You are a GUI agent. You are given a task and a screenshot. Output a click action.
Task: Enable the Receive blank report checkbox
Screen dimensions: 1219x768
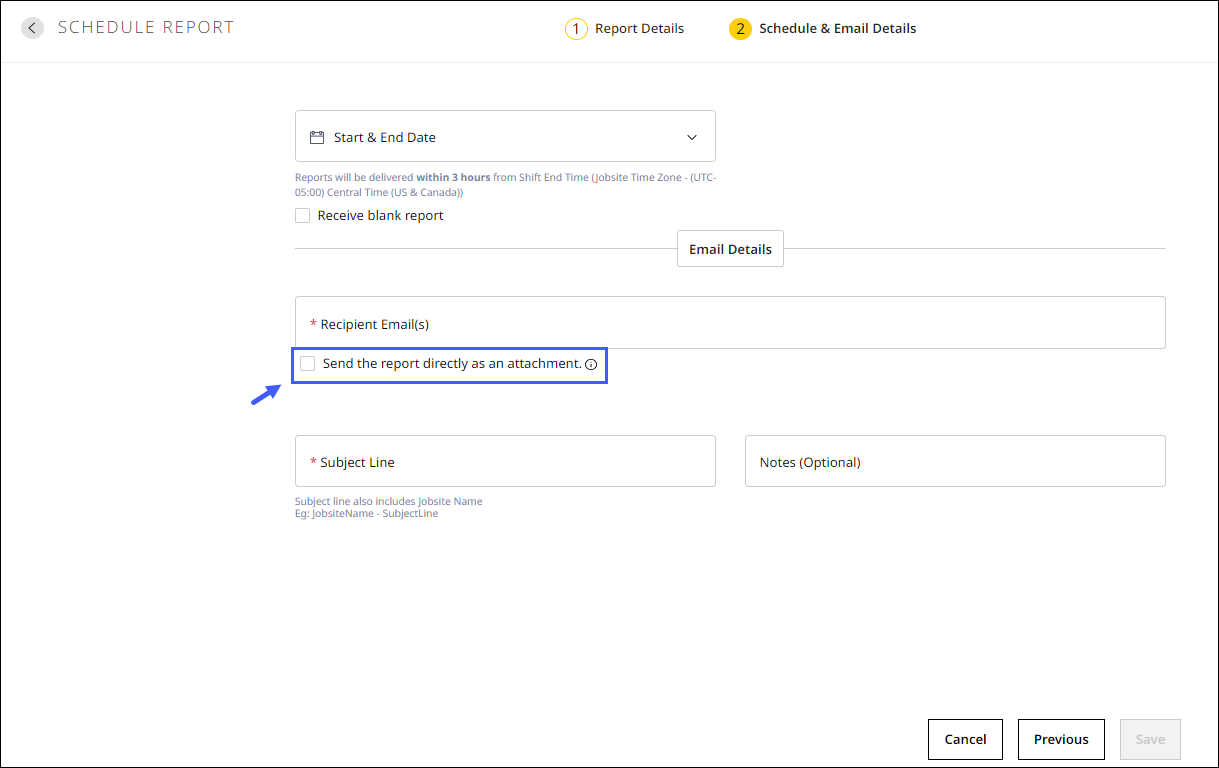(x=303, y=216)
